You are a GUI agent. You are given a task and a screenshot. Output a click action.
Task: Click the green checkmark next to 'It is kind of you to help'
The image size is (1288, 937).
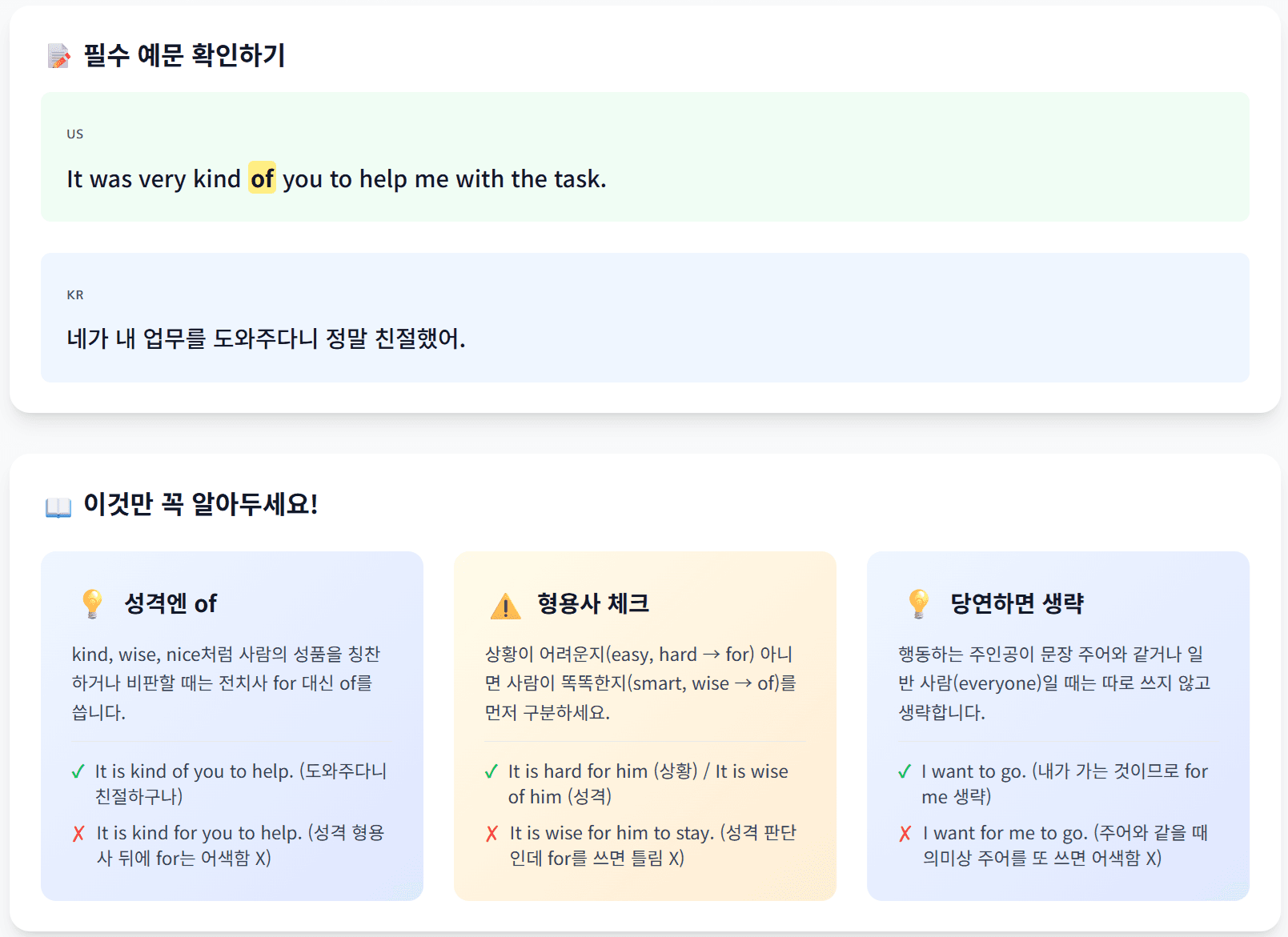click(x=78, y=771)
